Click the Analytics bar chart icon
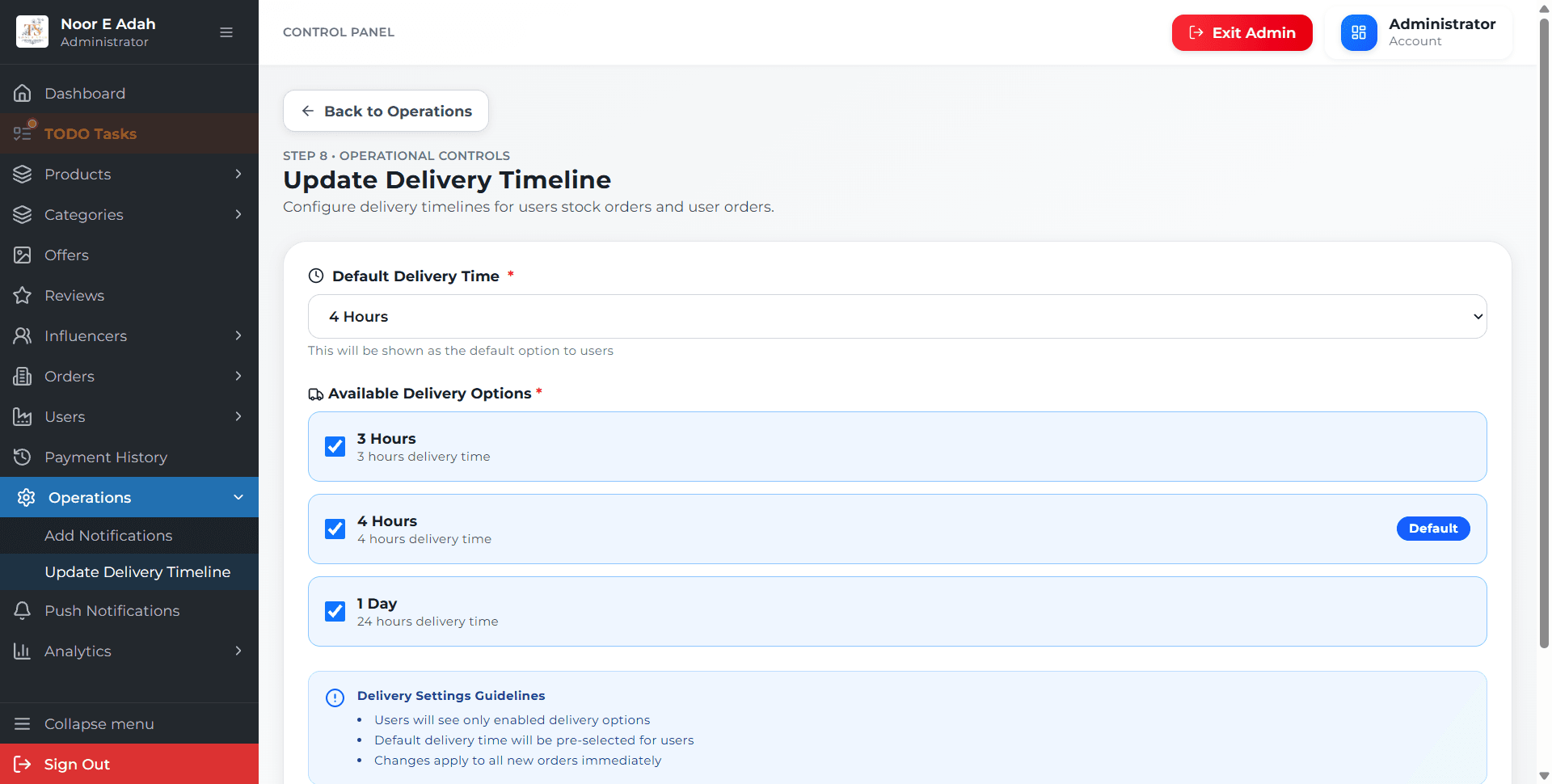This screenshot has width=1552, height=784. [x=23, y=651]
